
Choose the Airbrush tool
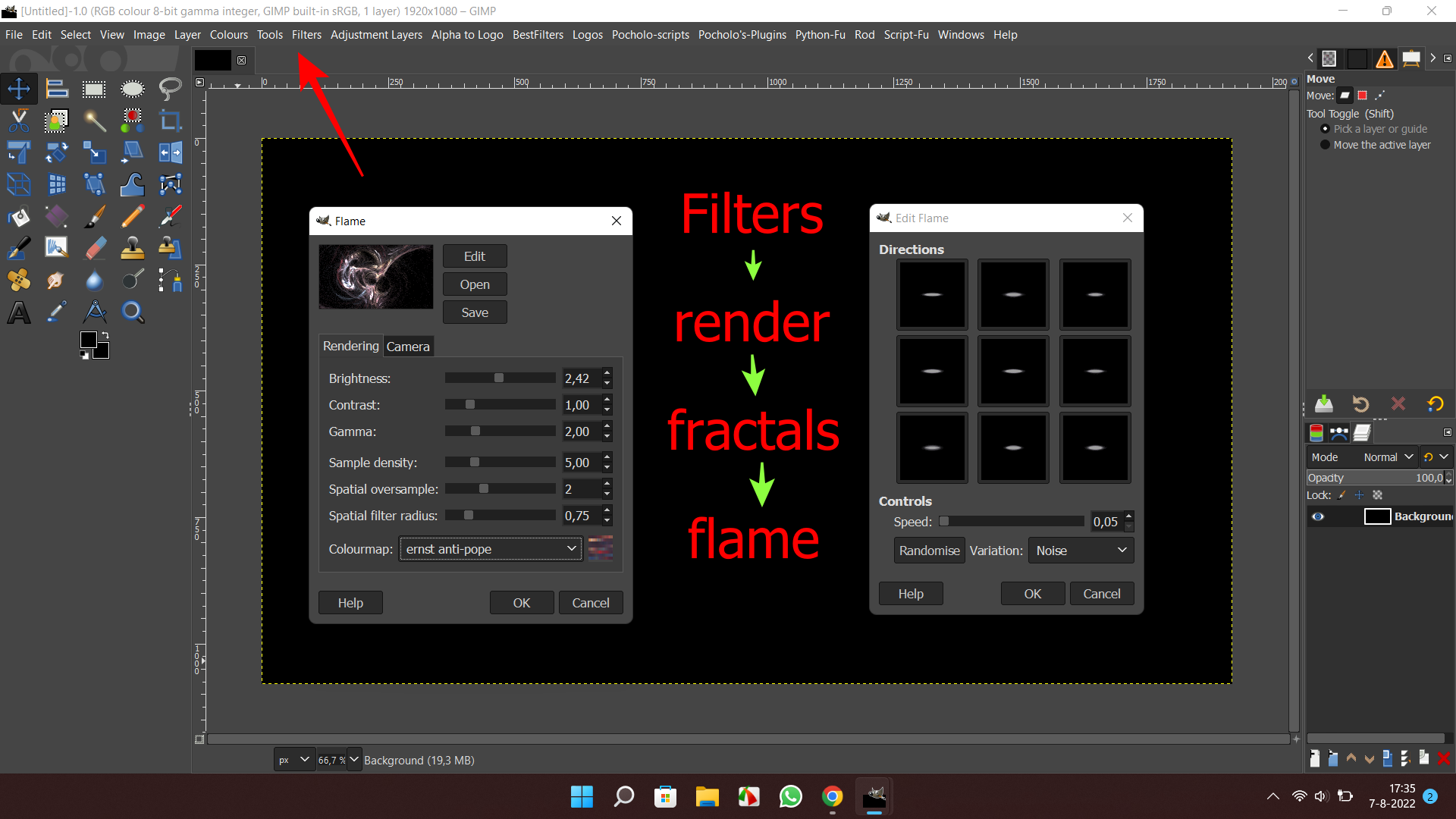tap(171, 217)
